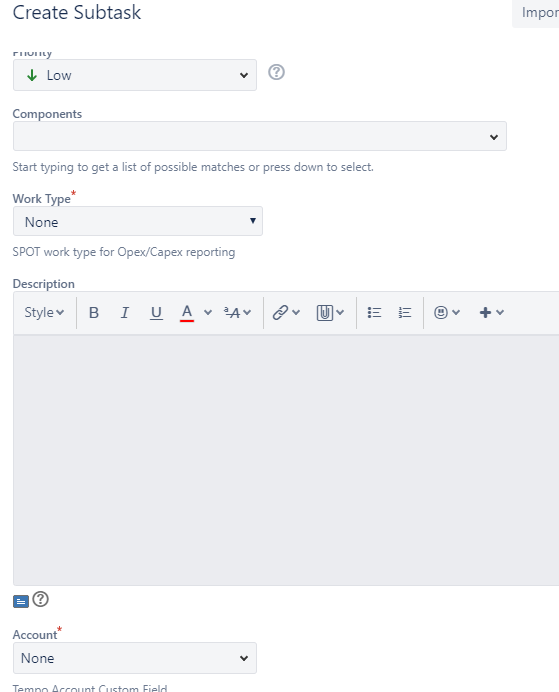Switch editor mode with blue text icon
This screenshot has height=692, width=559.
21,601
